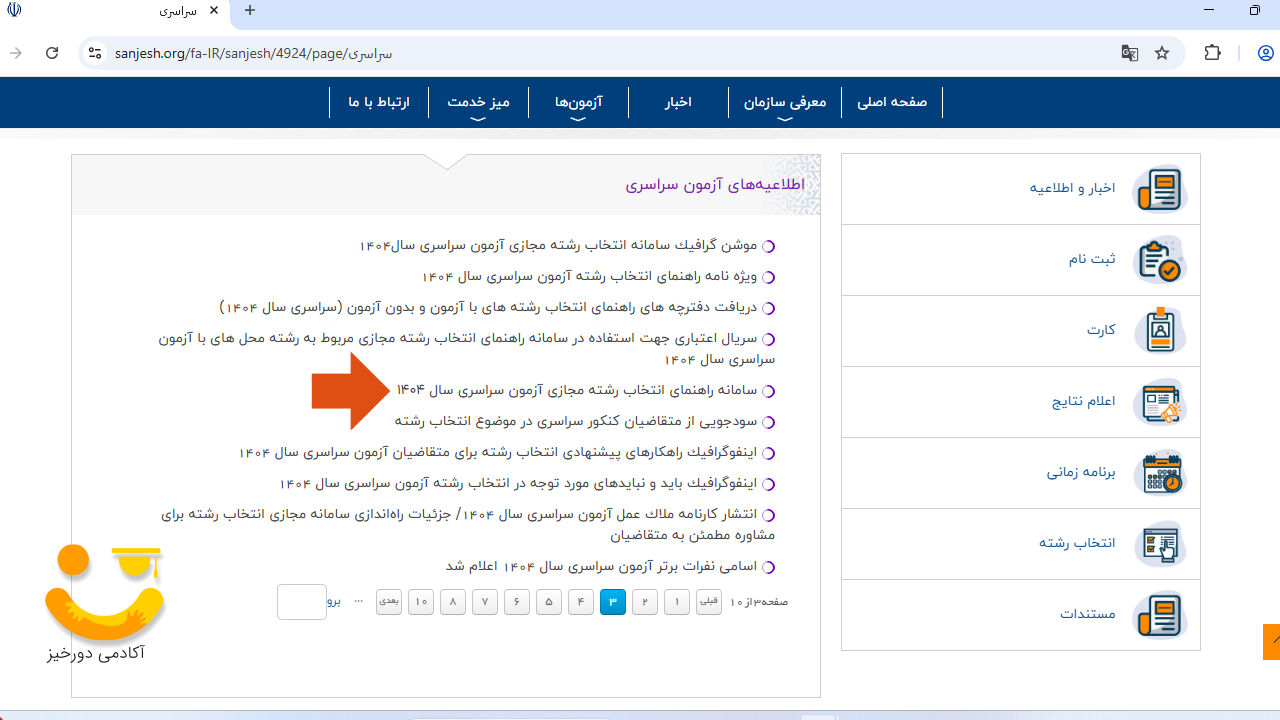Click the اعلام نتایج results announcement icon

tap(1160, 402)
